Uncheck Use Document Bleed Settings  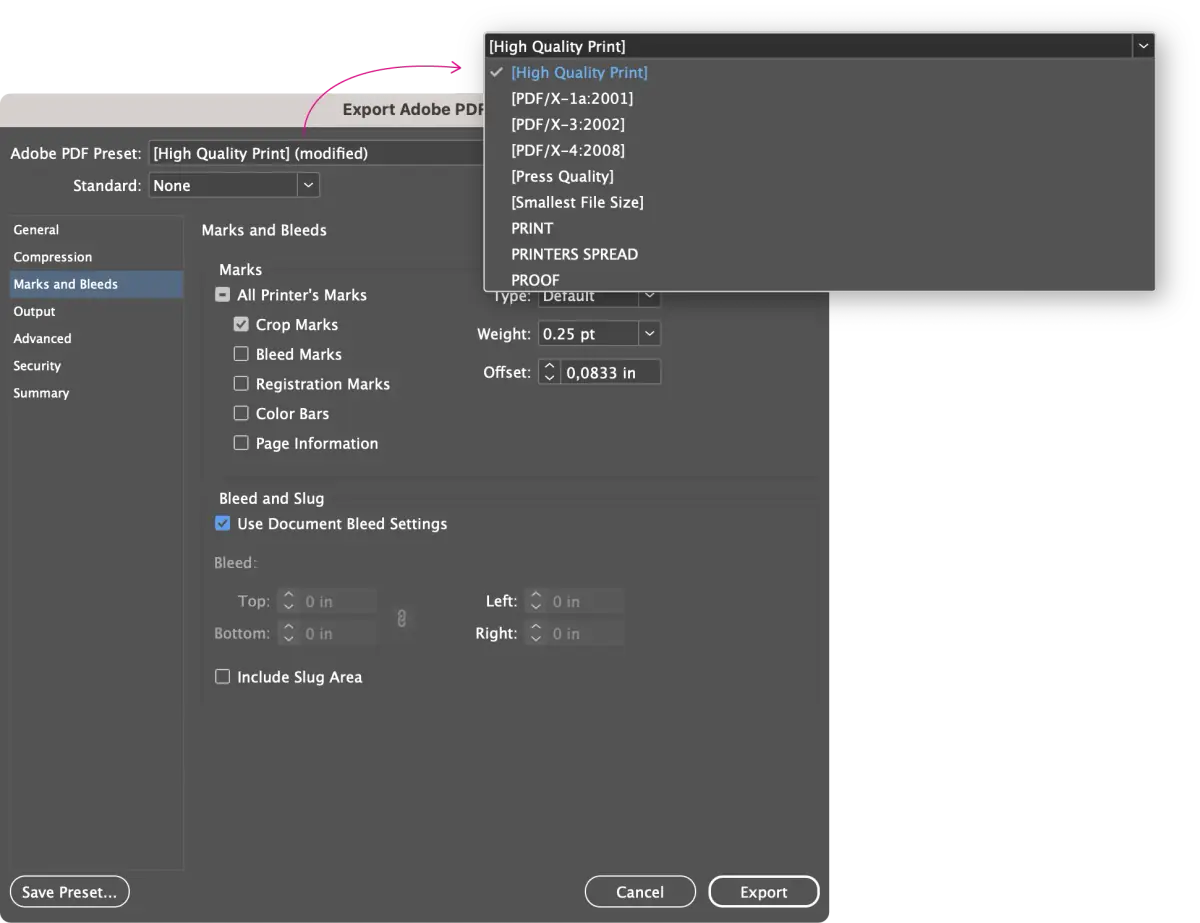coord(223,523)
